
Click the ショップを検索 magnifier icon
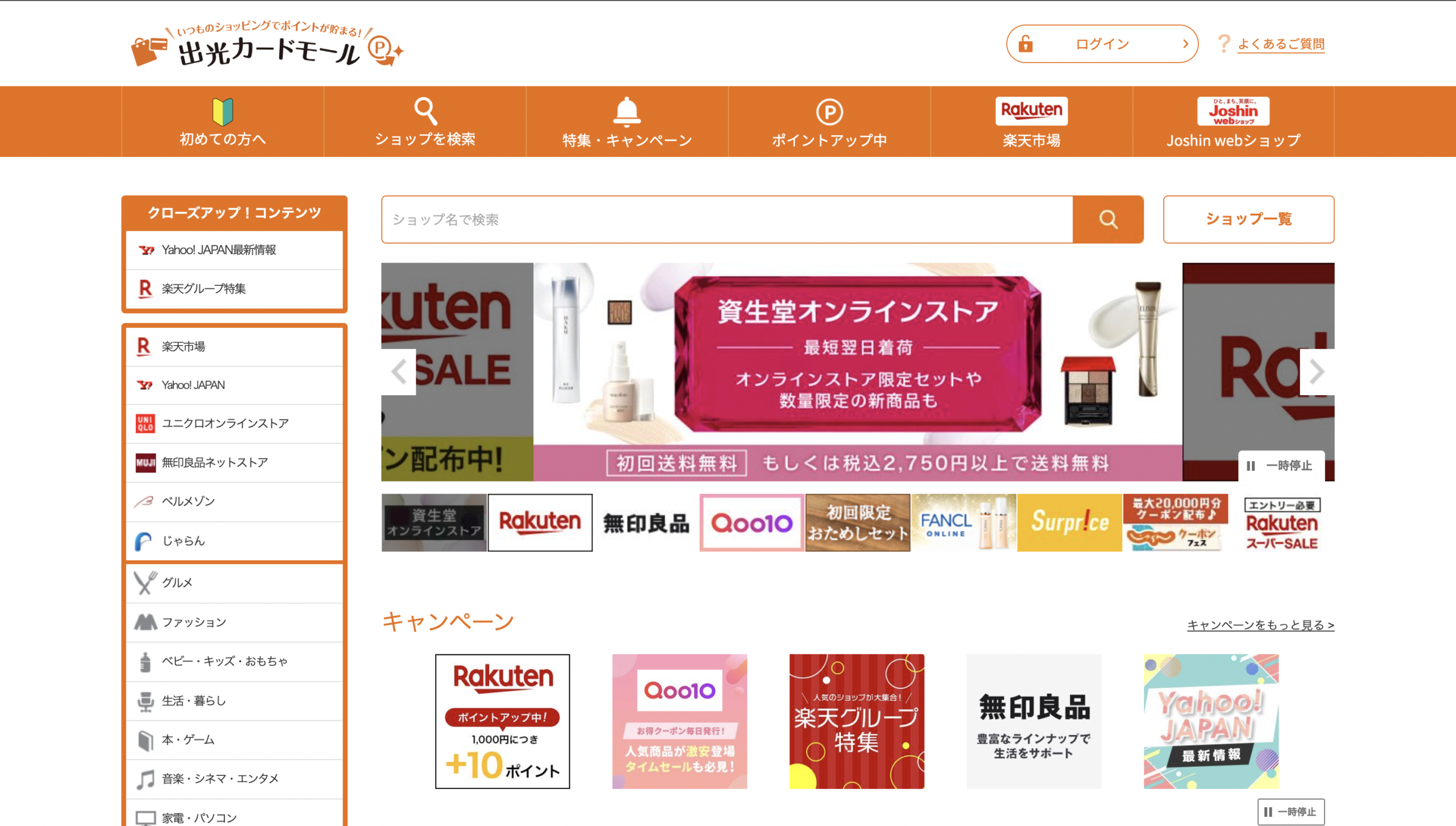point(425,111)
